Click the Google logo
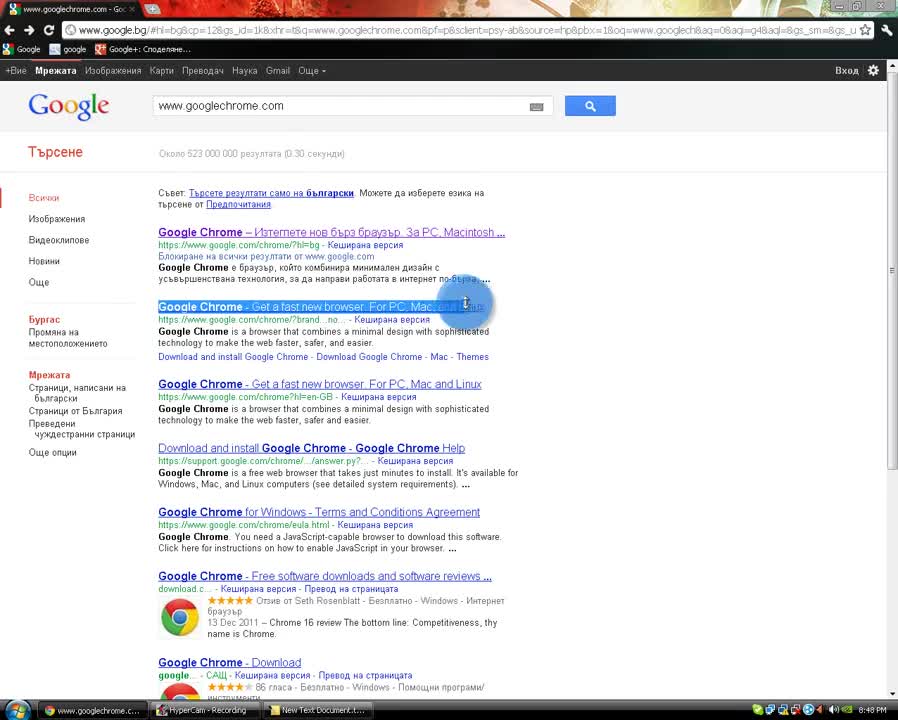This screenshot has width=898, height=720. pos(68,107)
